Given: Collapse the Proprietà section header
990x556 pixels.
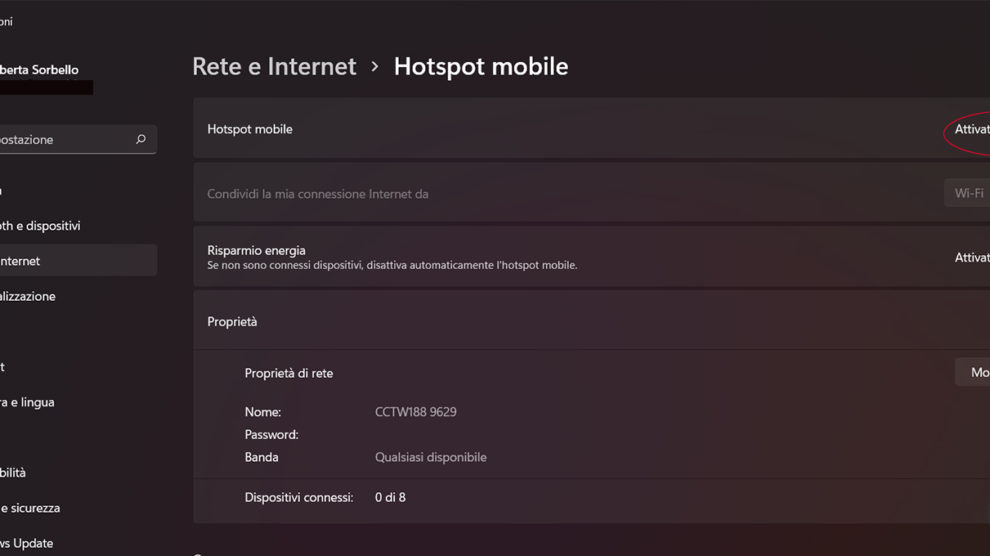Looking at the screenshot, I should tap(590, 322).
